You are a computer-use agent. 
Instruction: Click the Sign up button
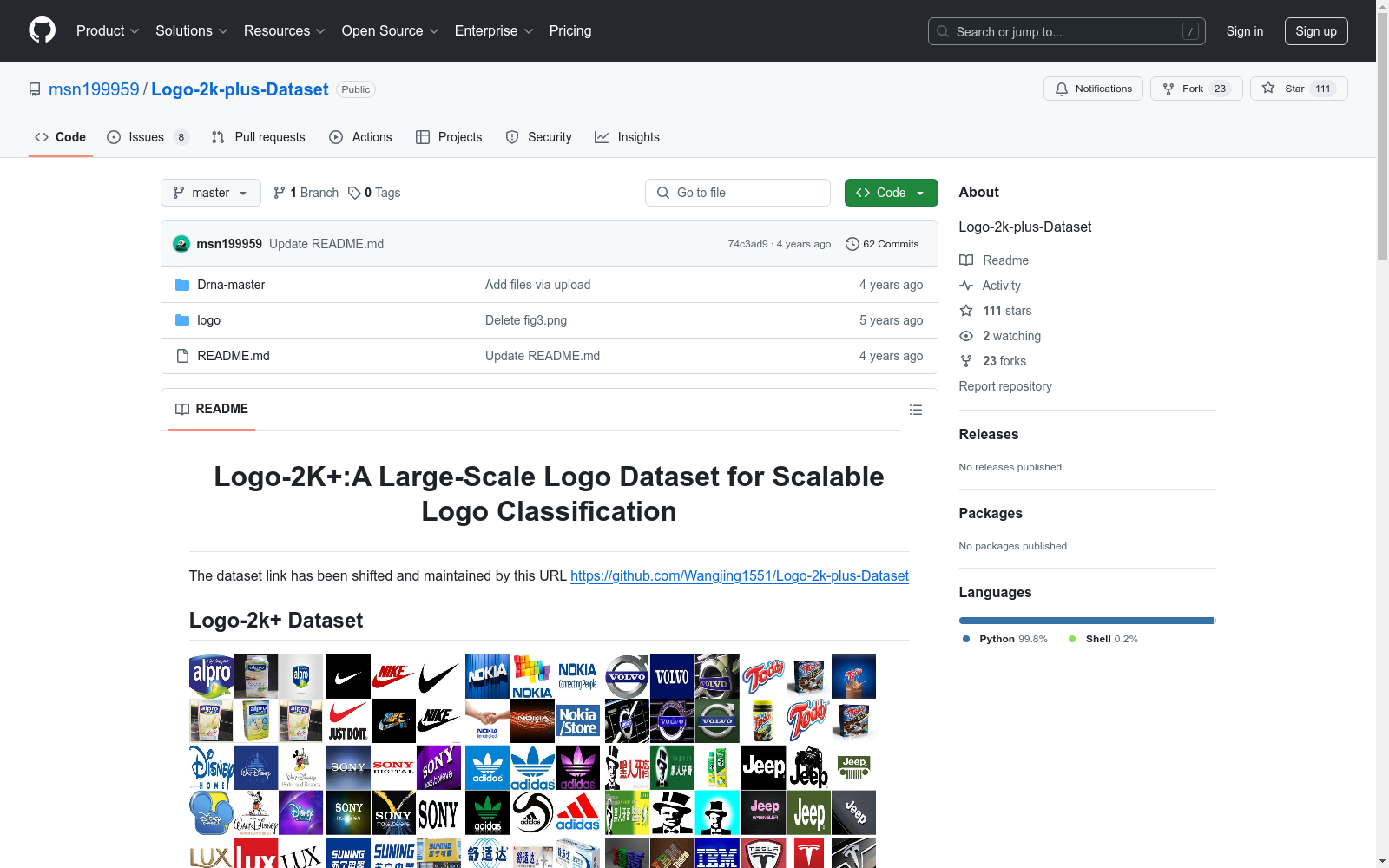point(1316,31)
